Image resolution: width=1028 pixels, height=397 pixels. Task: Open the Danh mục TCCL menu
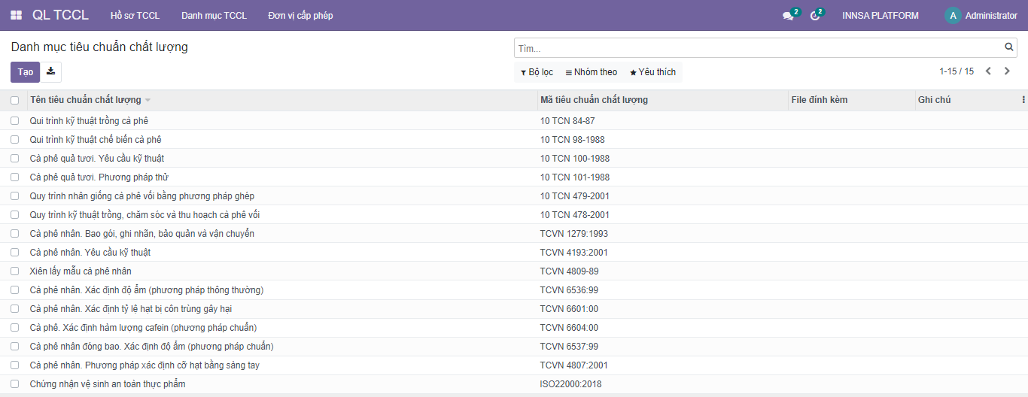214,16
